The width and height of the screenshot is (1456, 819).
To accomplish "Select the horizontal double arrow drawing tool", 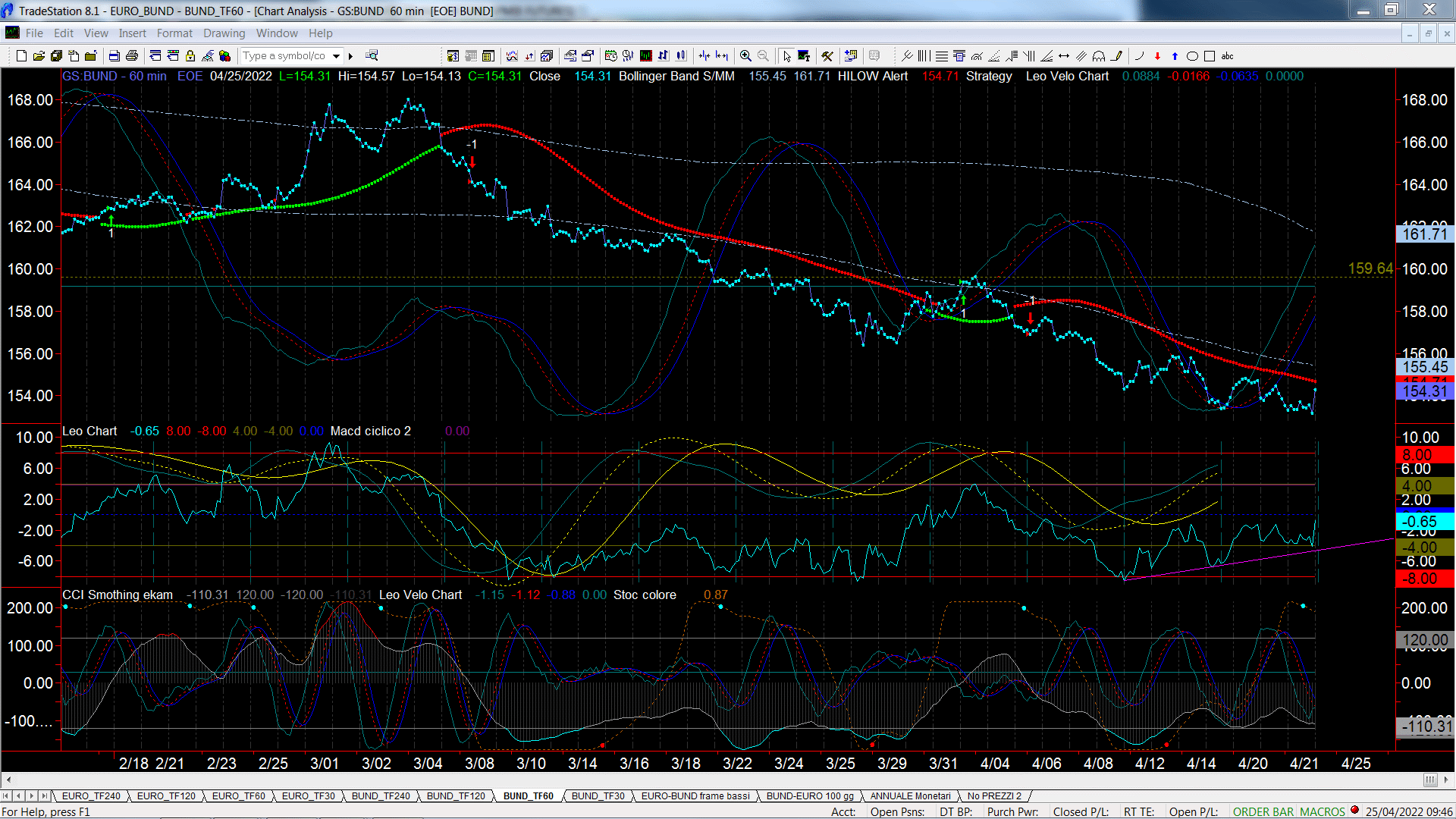I will tap(1064, 56).
